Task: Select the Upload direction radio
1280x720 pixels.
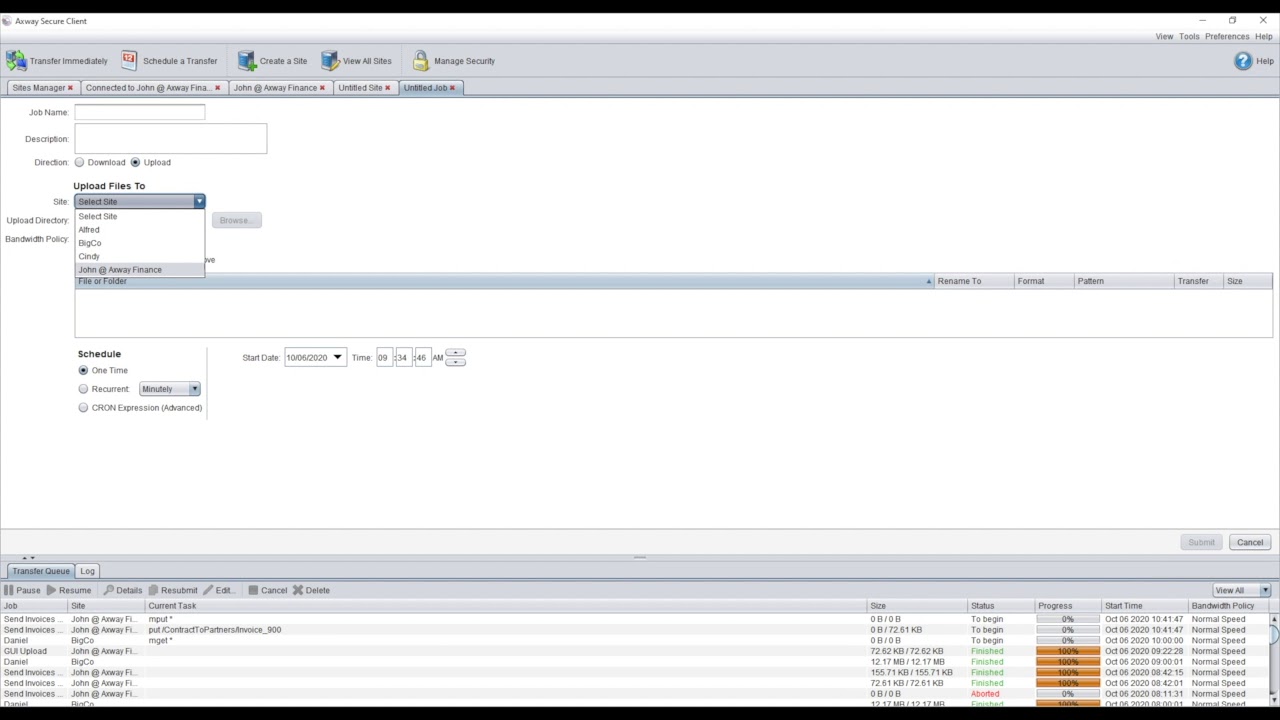Action: [135, 162]
